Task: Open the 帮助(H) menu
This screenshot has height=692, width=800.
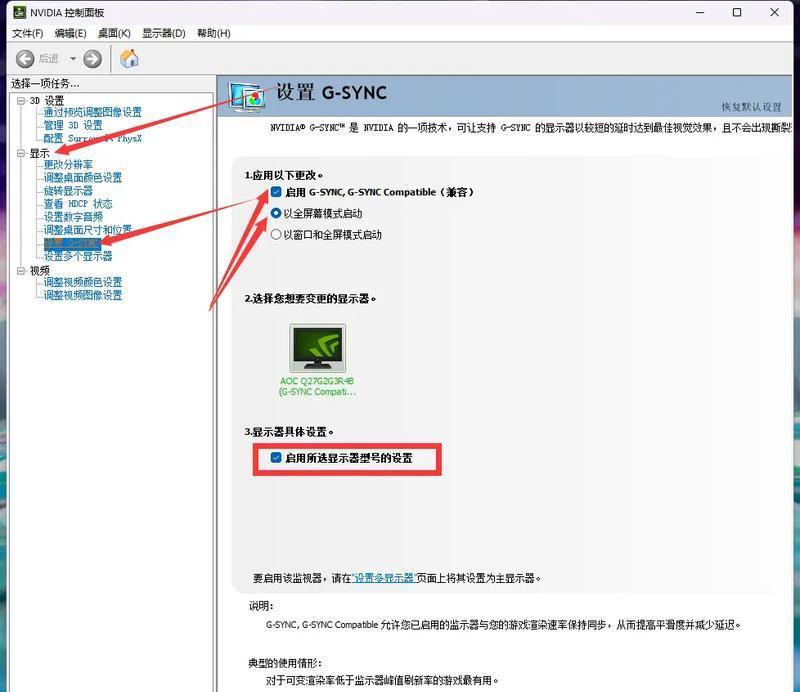Action: coord(214,34)
